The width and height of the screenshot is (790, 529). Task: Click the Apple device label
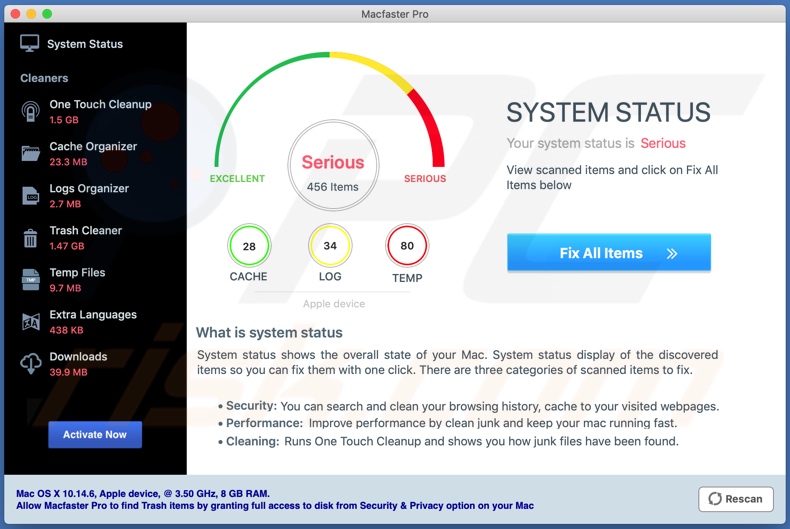coord(334,304)
